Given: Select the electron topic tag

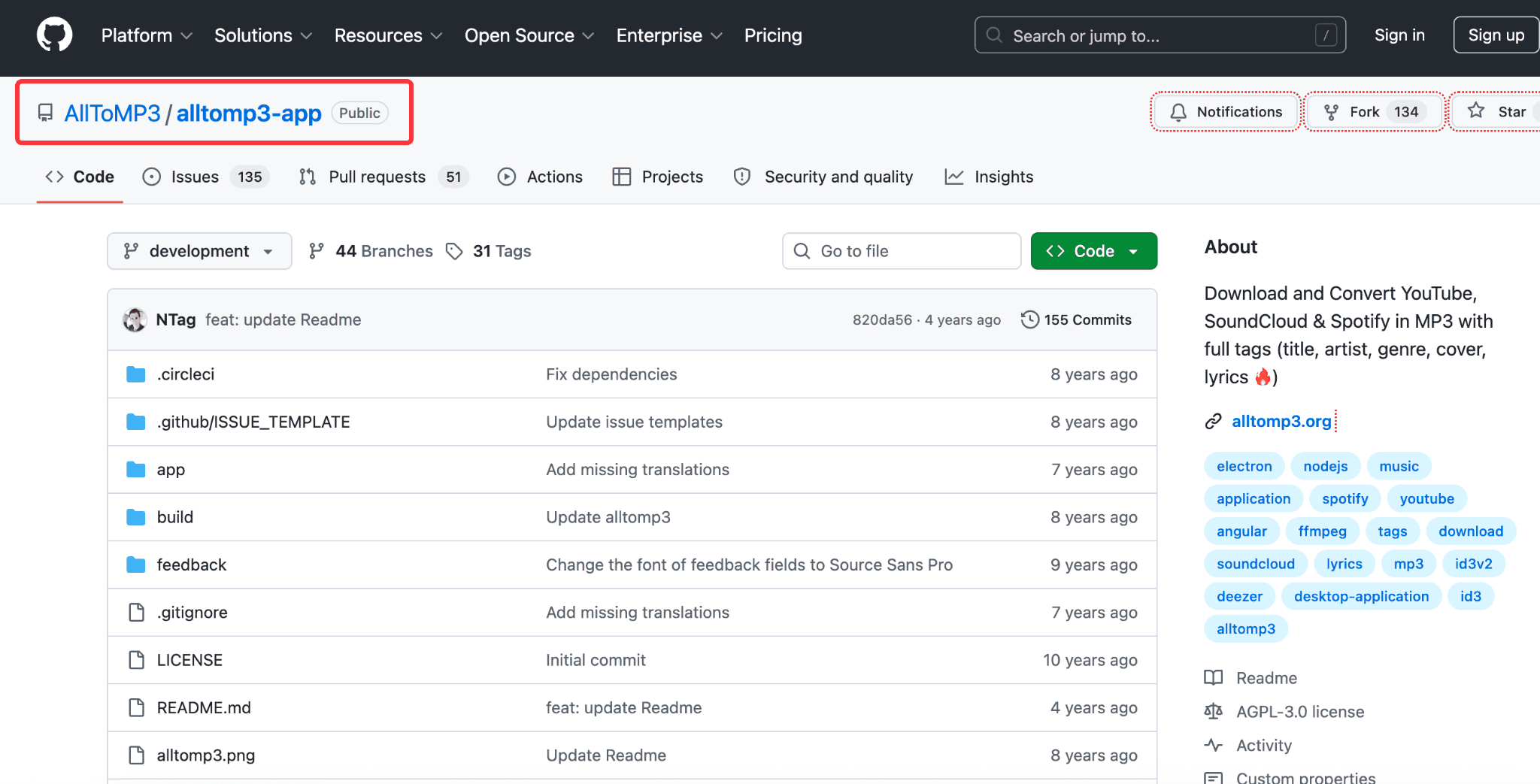Looking at the screenshot, I should click(1244, 466).
